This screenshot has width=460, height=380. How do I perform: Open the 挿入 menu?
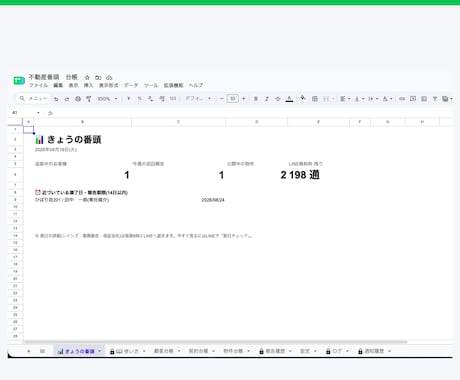(88, 85)
